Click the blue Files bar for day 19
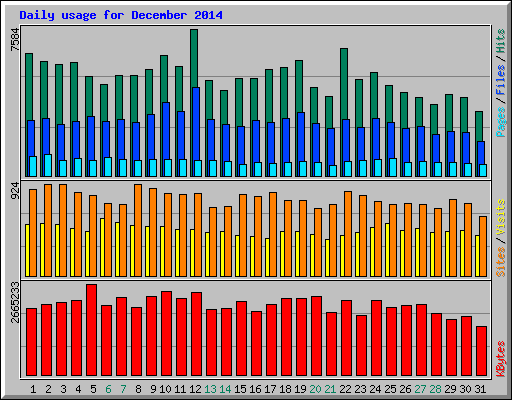The width and height of the screenshot is (512, 400). [x=301, y=137]
